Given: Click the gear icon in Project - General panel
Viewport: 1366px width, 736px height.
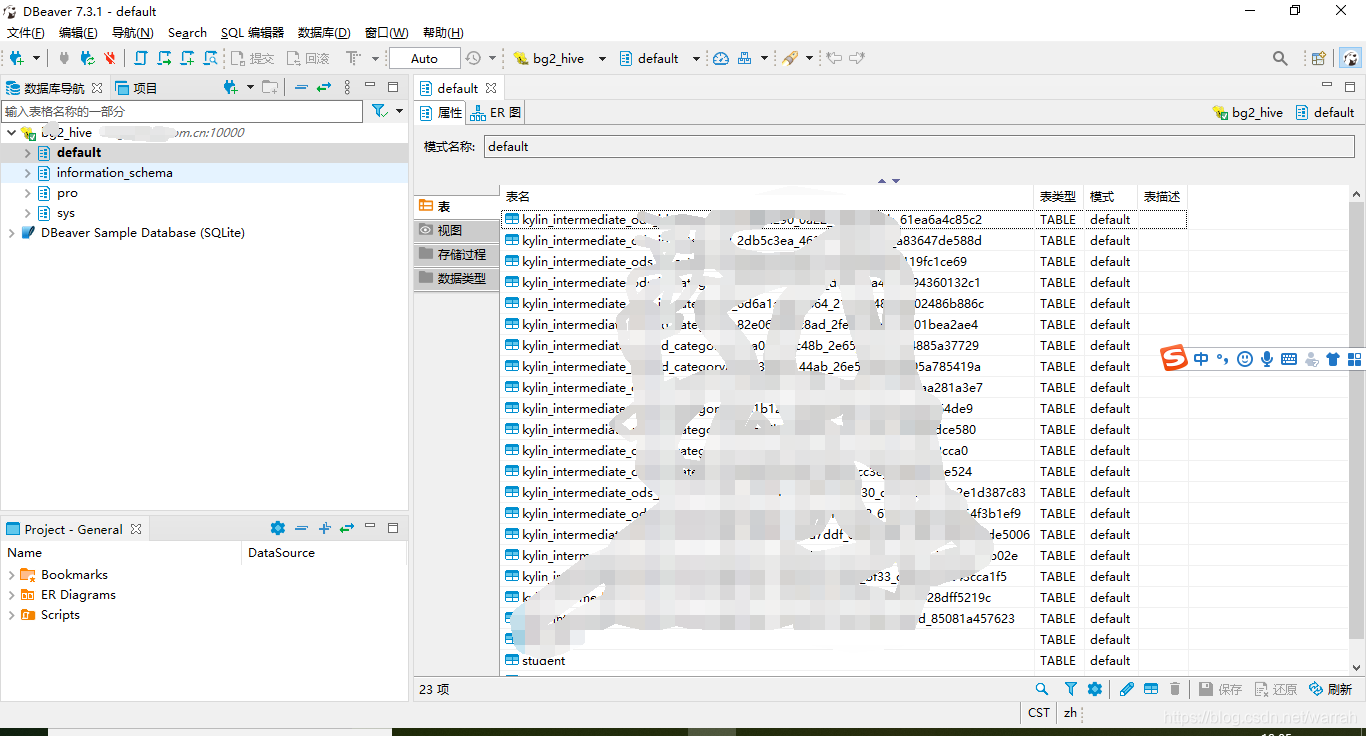Looking at the screenshot, I should click(x=278, y=528).
